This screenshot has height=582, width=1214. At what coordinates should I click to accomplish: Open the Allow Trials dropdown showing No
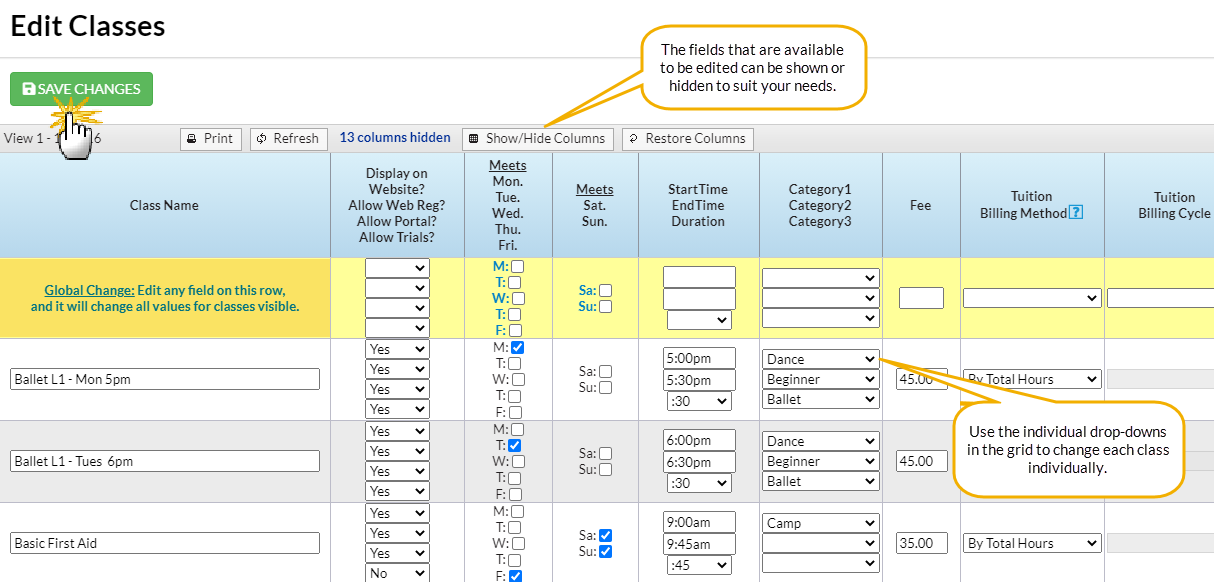pos(396,572)
